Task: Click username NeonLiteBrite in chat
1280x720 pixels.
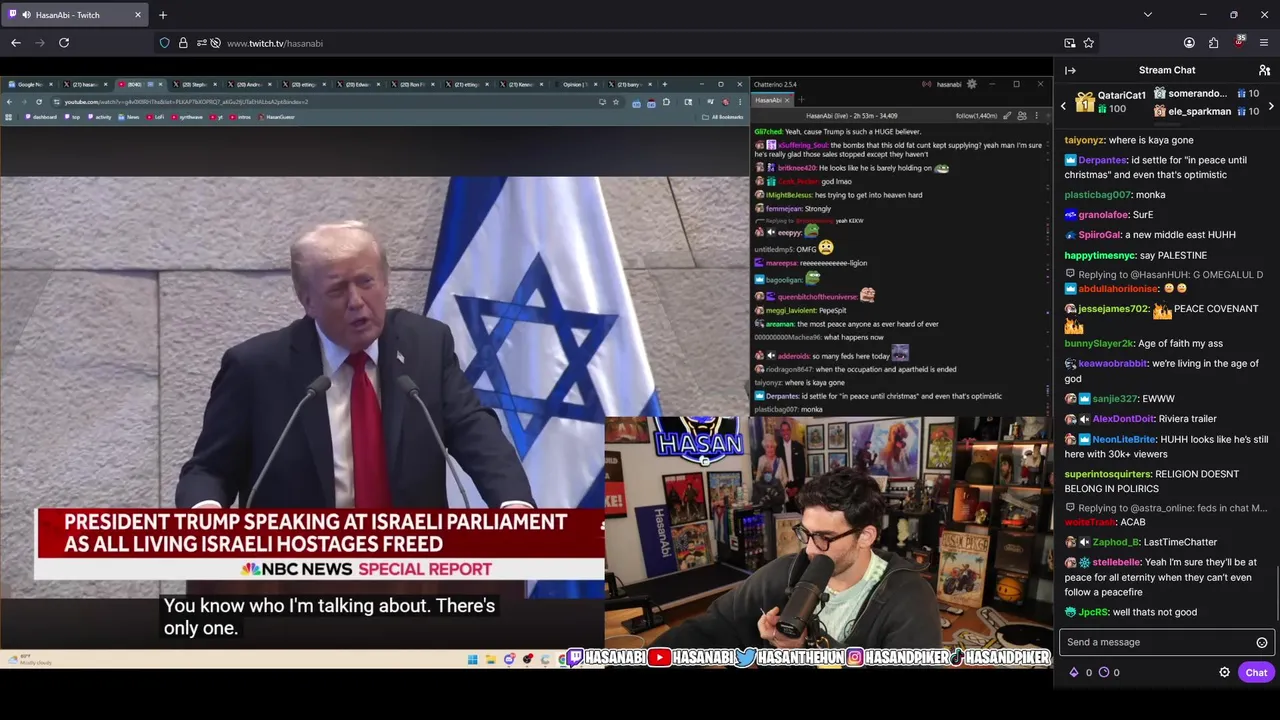Action: 1126,439
